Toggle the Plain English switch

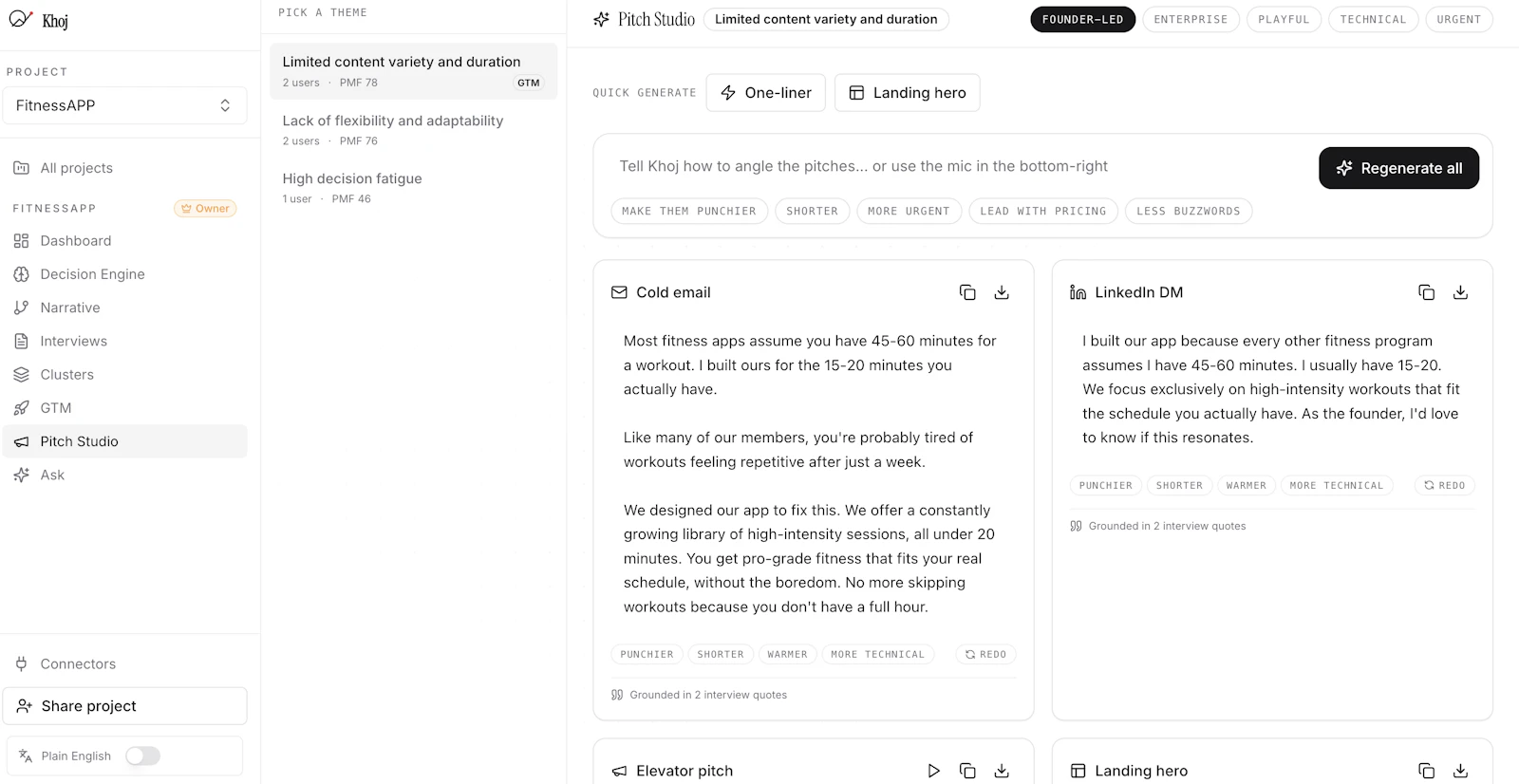point(142,756)
